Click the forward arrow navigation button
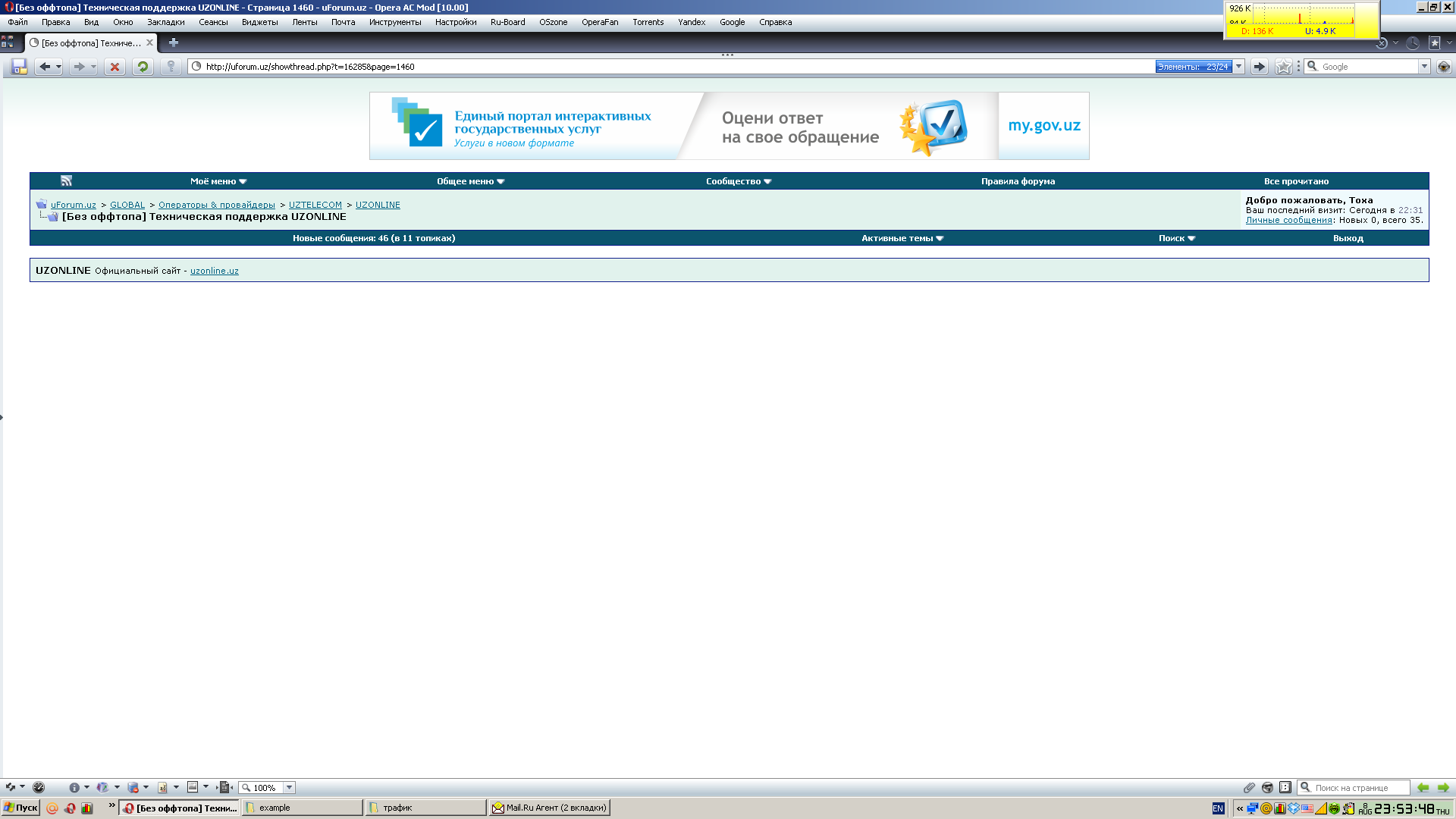The height and width of the screenshot is (819, 1456). tap(79, 67)
